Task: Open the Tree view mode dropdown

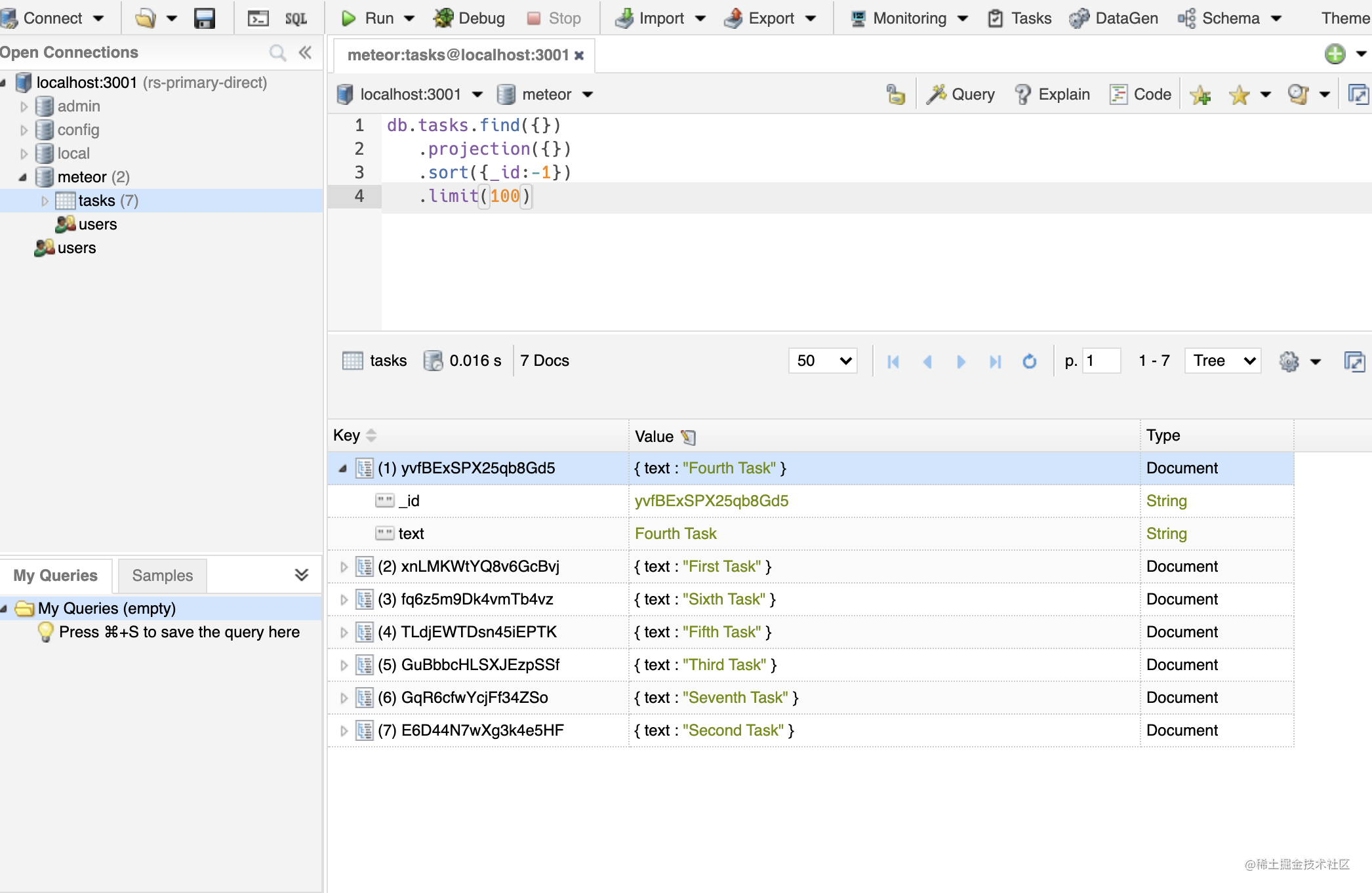Action: [x=1223, y=361]
